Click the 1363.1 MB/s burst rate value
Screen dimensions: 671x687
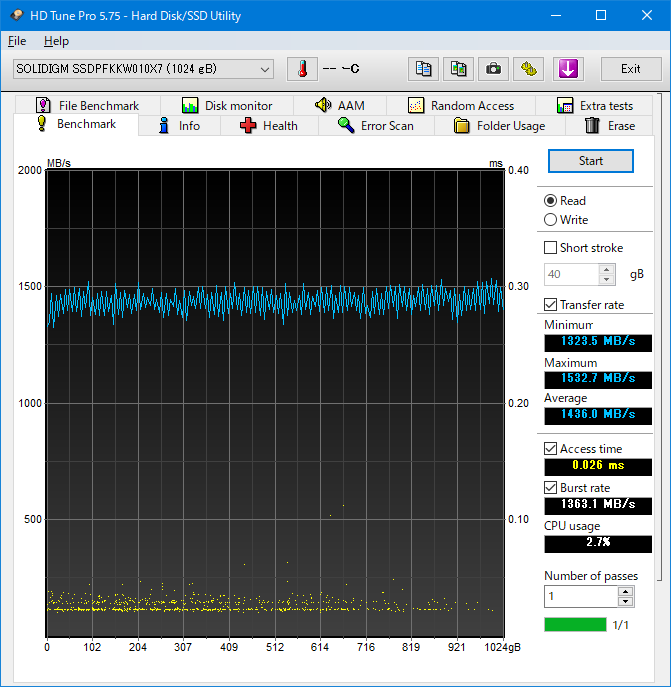pos(598,504)
